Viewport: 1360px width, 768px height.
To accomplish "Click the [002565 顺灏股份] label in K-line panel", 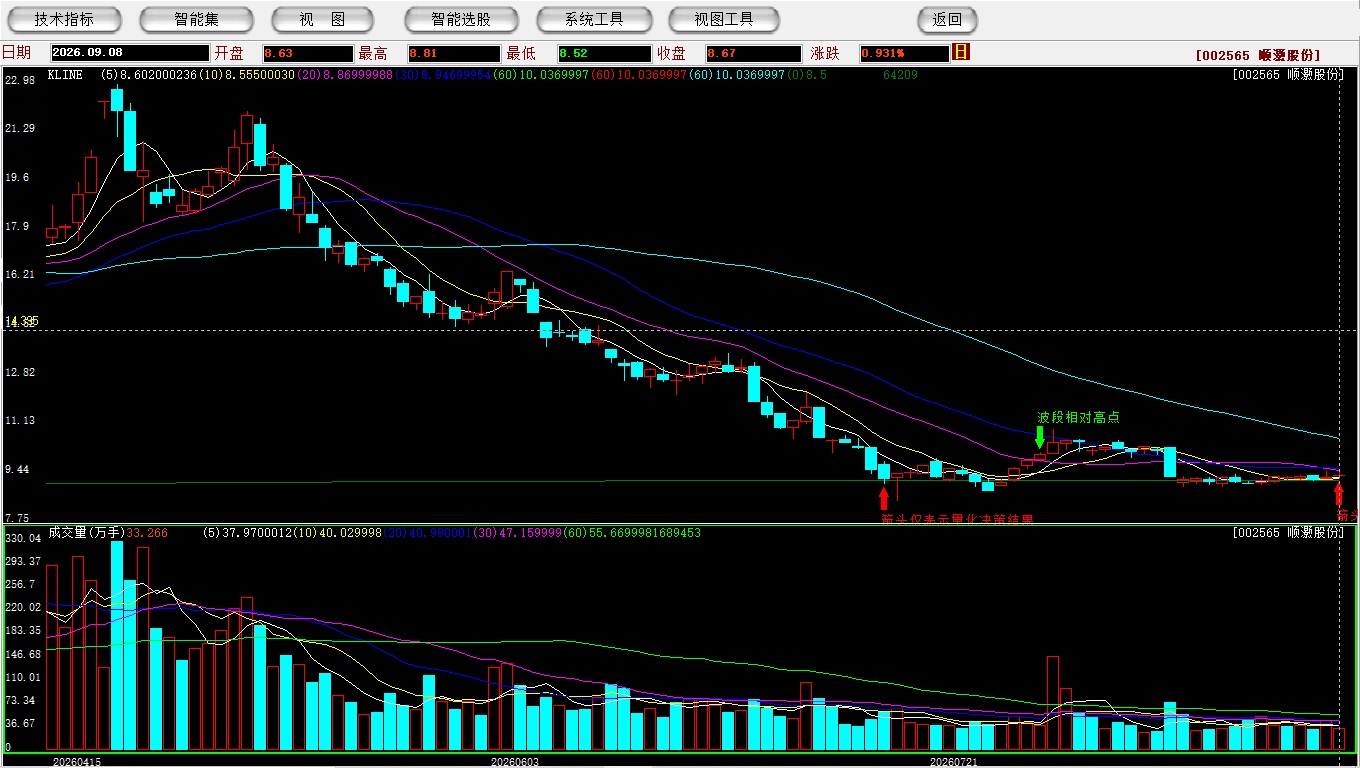I will coord(1288,74).
